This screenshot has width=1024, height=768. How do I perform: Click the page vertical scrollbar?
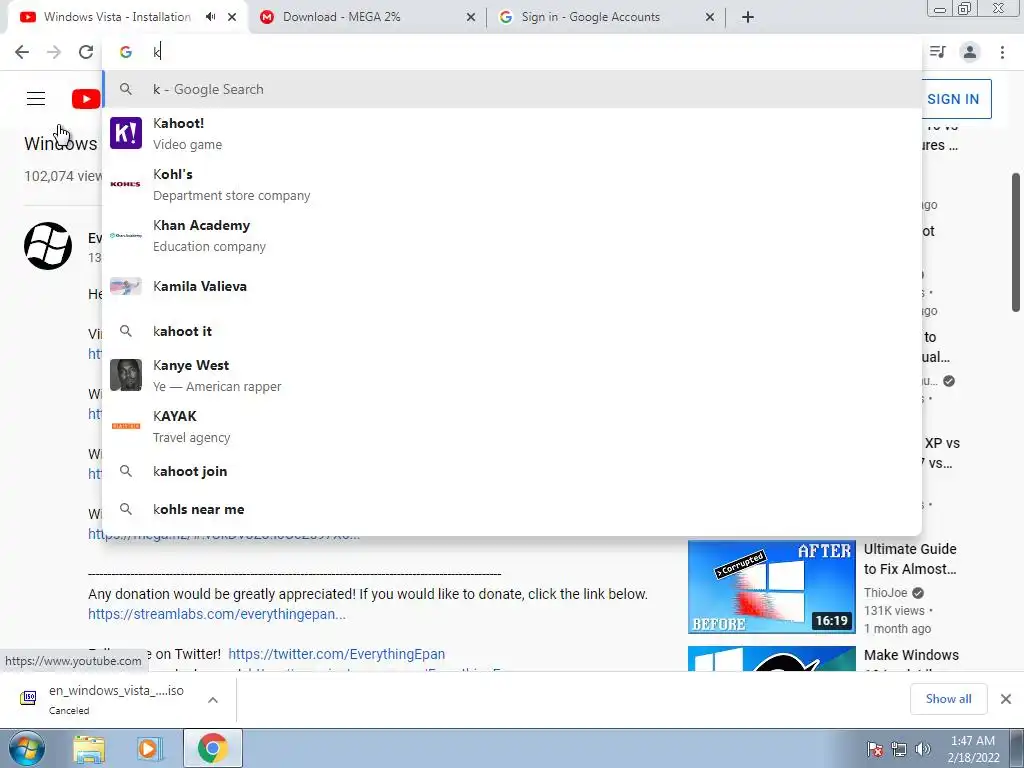(1017, 242)
